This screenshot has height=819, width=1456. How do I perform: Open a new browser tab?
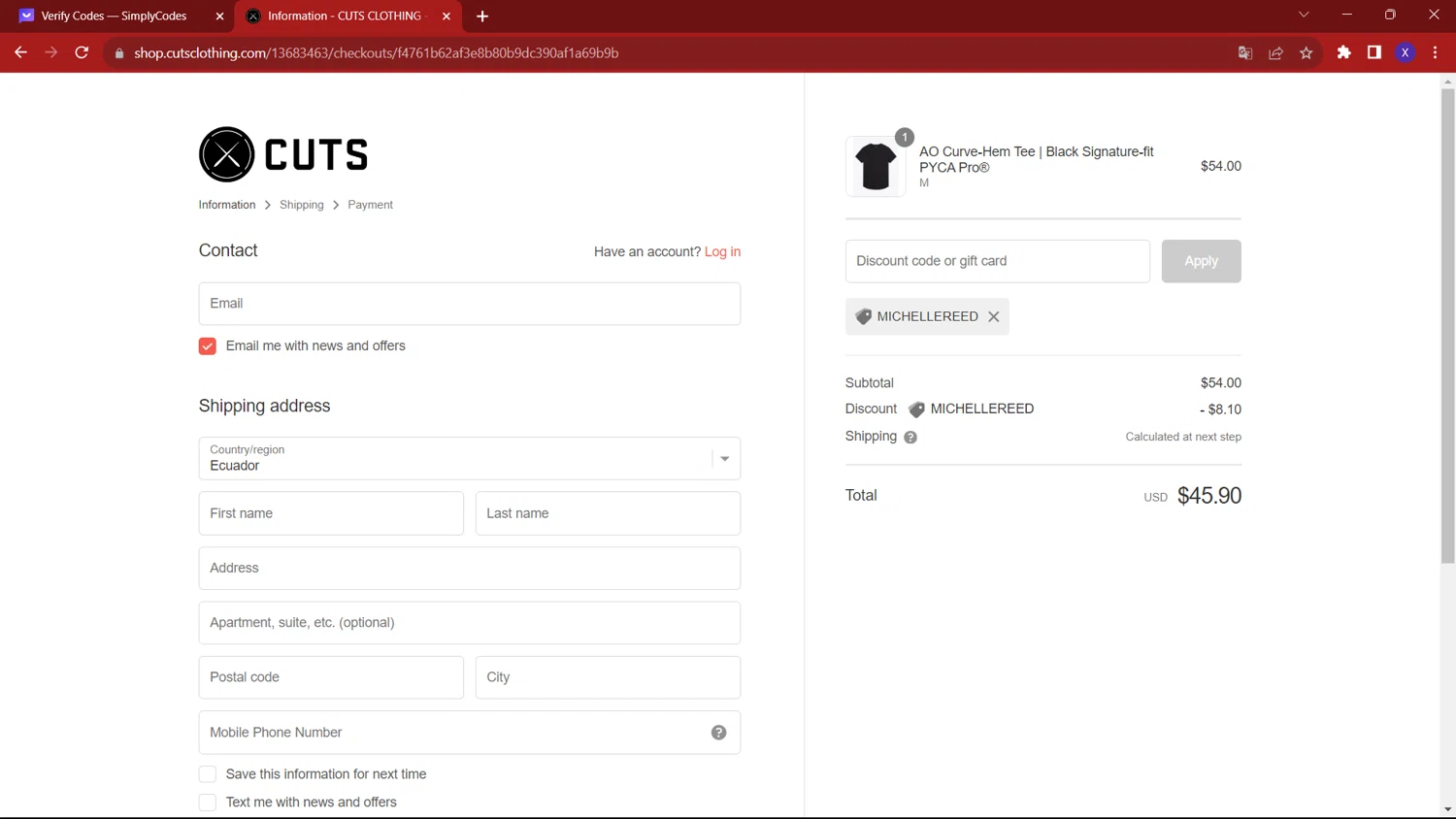pyautogui.click(x=482, y=16)
